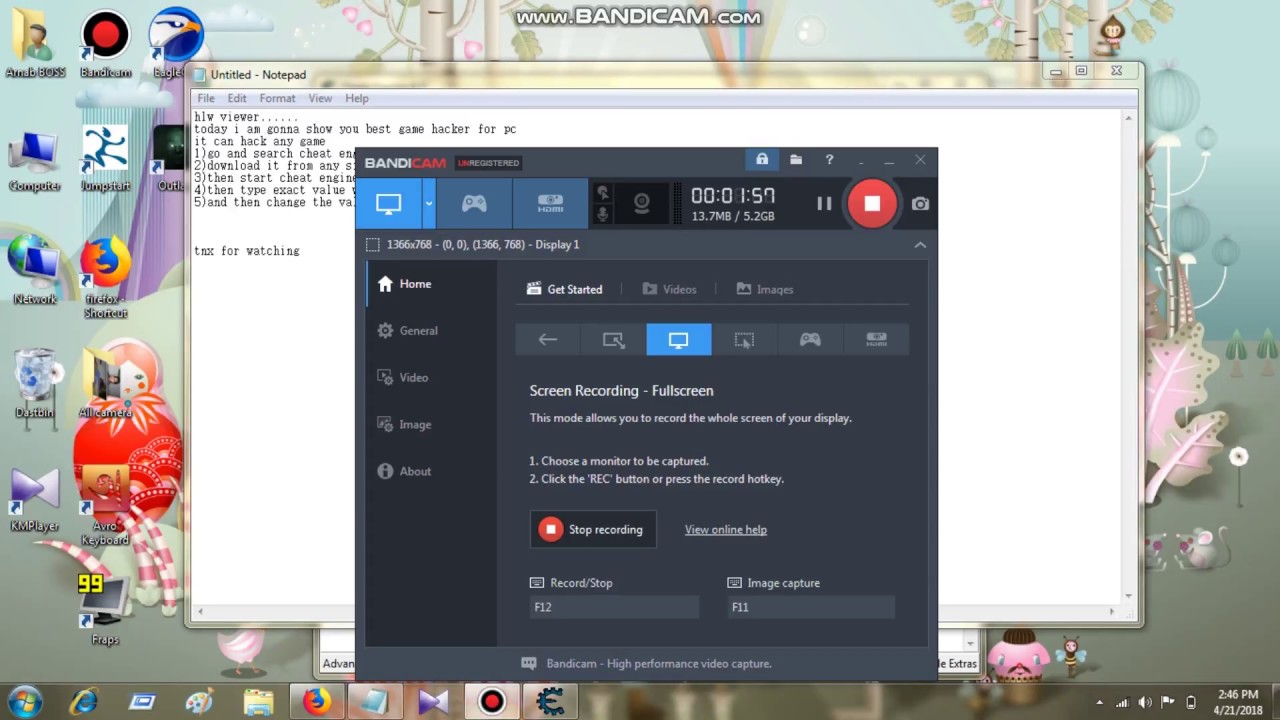Screen dimensions: 1280x720
Task: Take screenshot with Bandicam camera icon
Action: 920,204
